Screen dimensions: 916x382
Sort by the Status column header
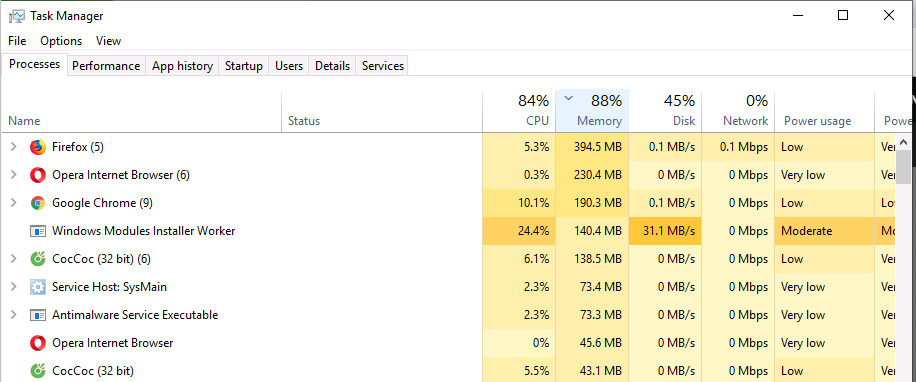[x=382, y=112]
